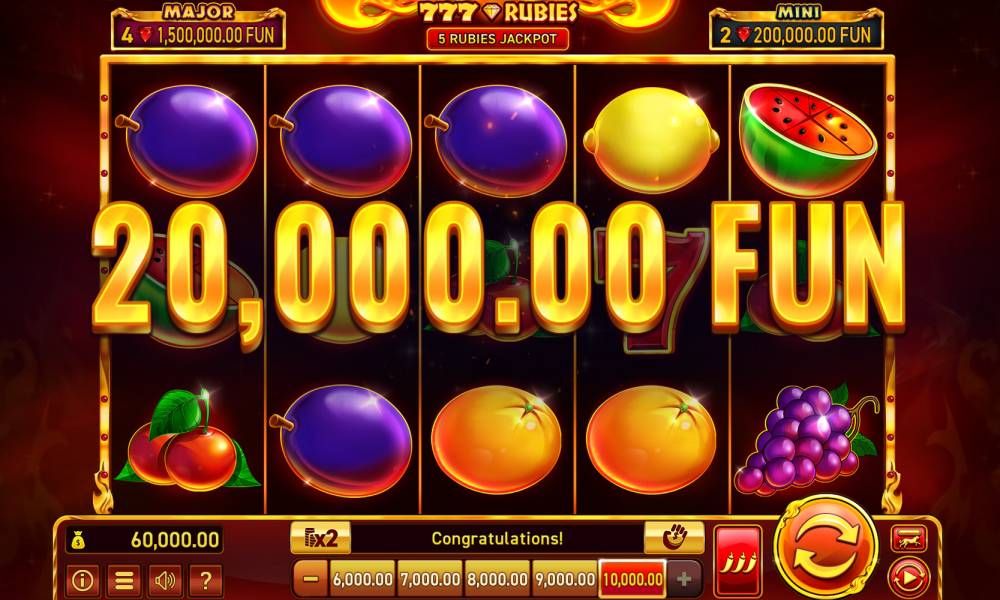Open the game info icon
This screenshot has width=1000, height=600.
(x=83, y=580)
